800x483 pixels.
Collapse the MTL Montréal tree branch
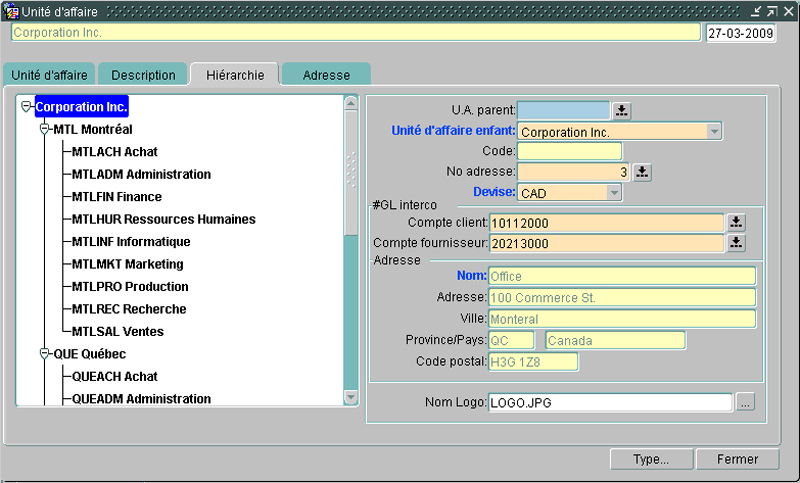(44, 130)
